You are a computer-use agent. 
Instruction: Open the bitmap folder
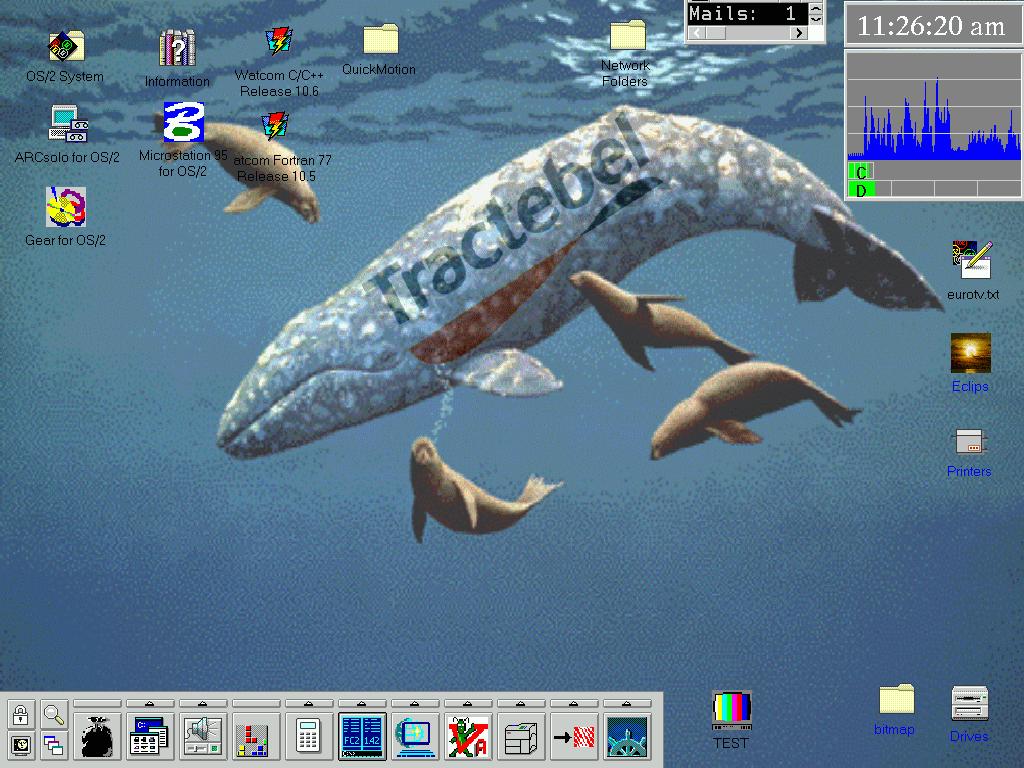click(x=897, y=699)
